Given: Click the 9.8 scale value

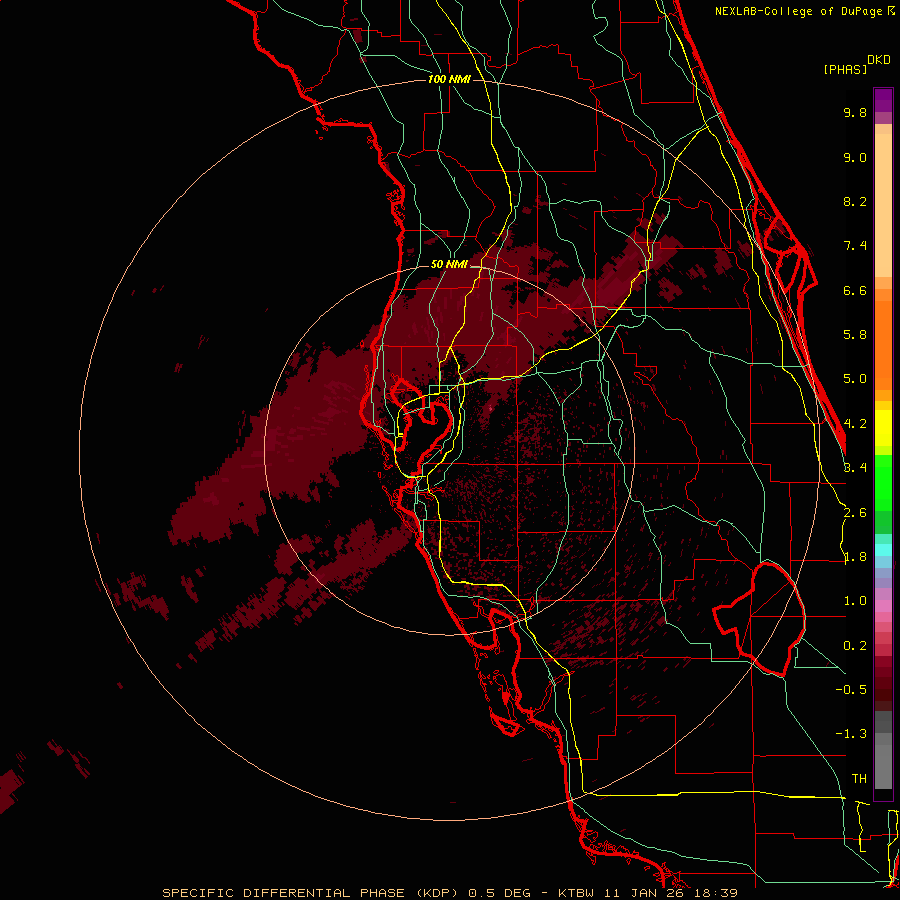Looking at the screenshot, I should tap(855, 112).
